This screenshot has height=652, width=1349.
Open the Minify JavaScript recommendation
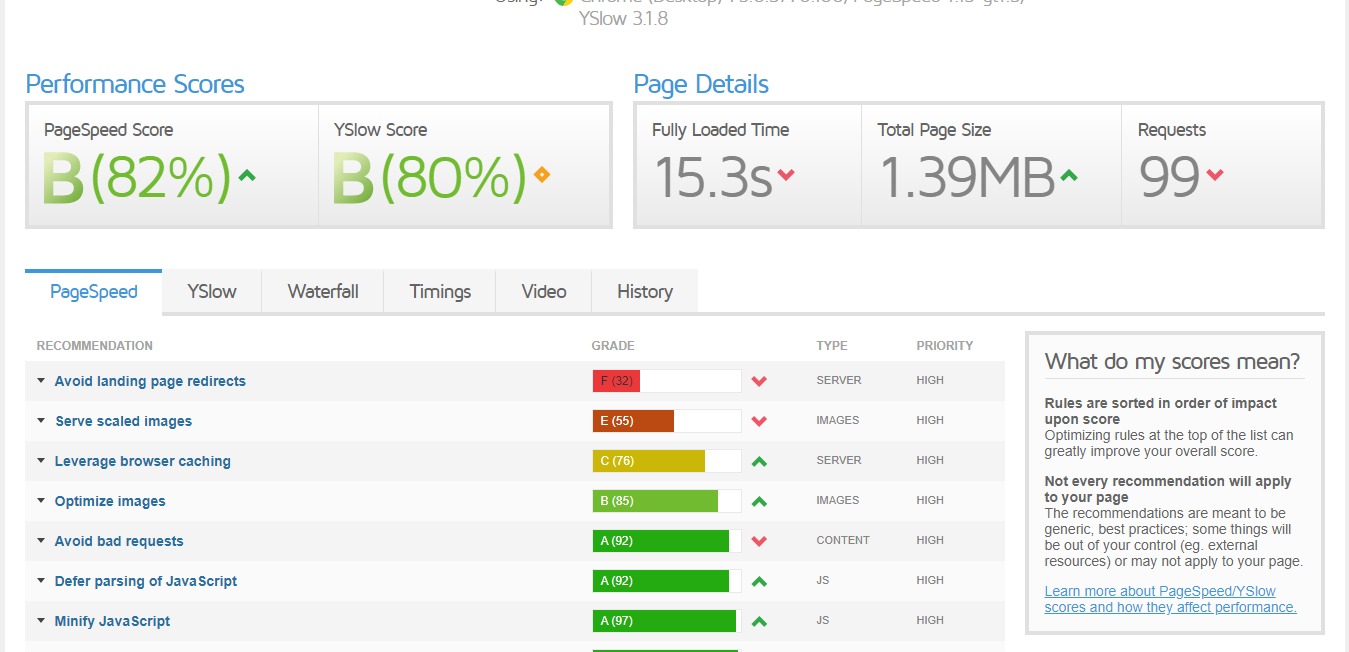[112, 621]
